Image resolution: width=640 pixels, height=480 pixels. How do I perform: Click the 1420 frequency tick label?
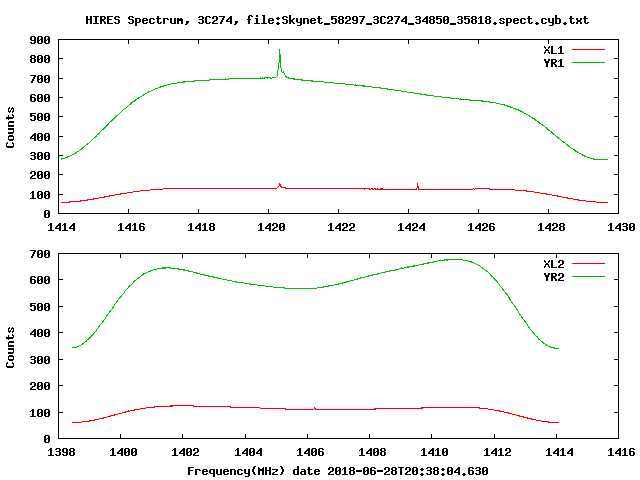coord(271,227)
